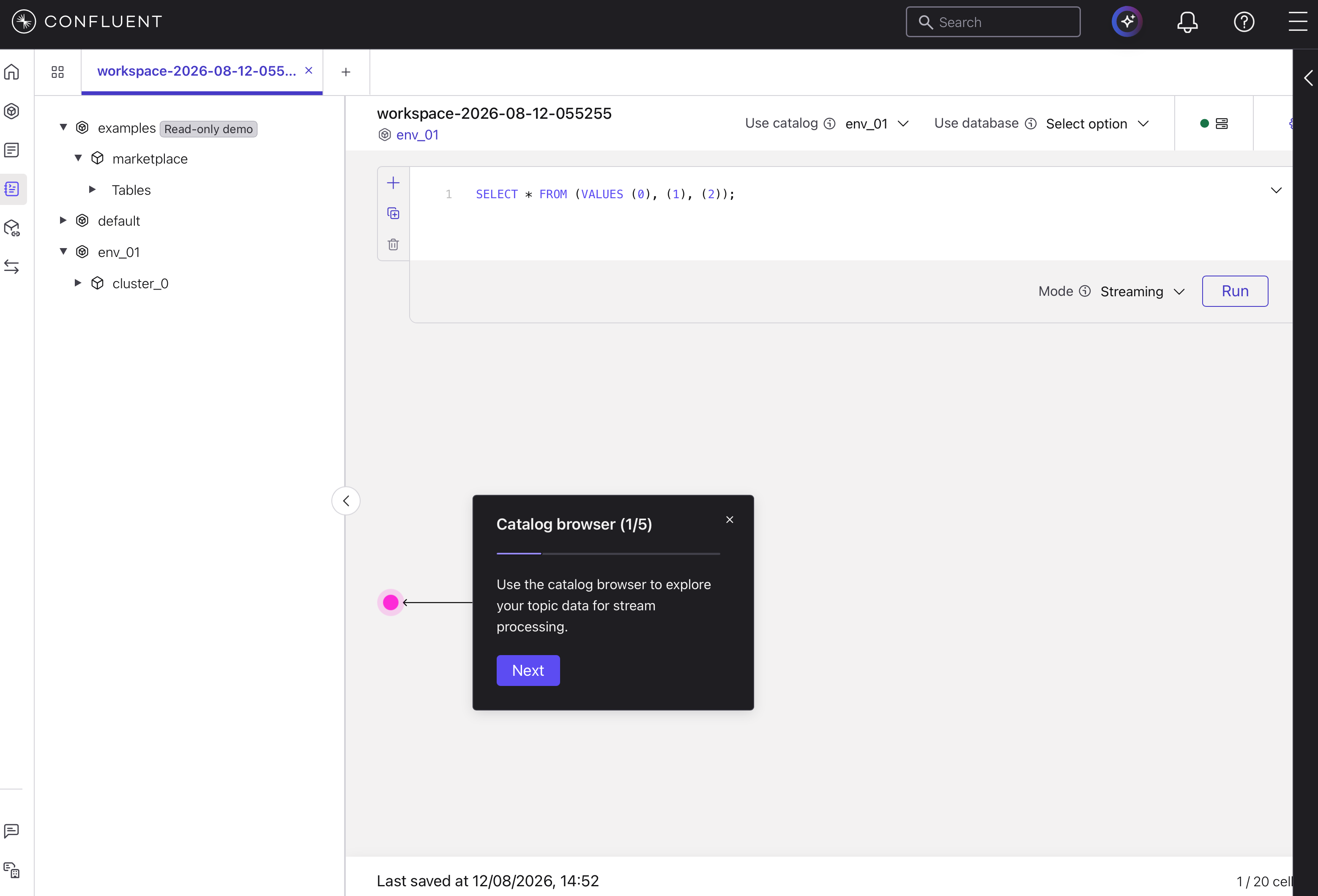This screenshot has height=896, width=1318.
Task: Open the Use catalog env_01 dropdown
Action: click(x=877, y=124)
